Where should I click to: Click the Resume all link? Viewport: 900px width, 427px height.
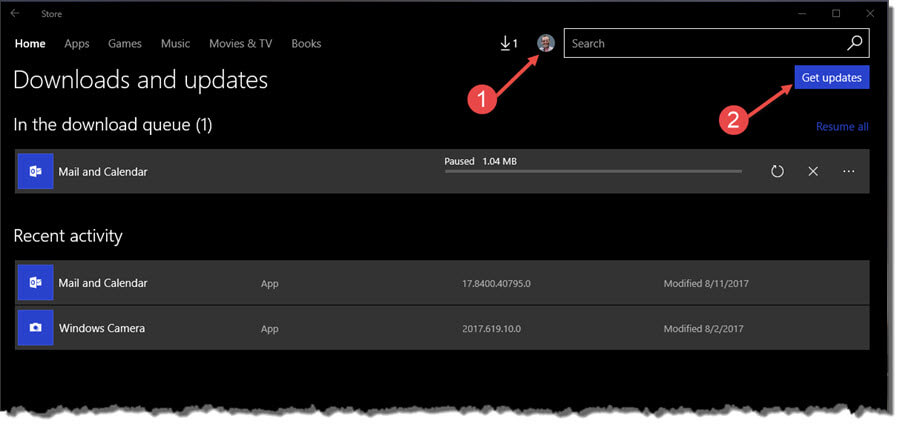842,127
